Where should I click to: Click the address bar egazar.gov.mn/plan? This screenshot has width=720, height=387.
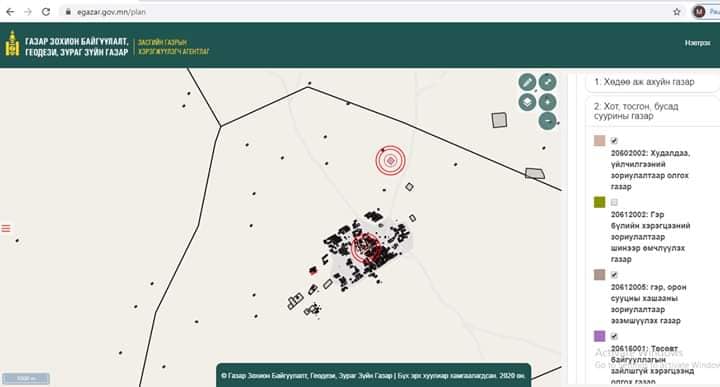point(111,12)
